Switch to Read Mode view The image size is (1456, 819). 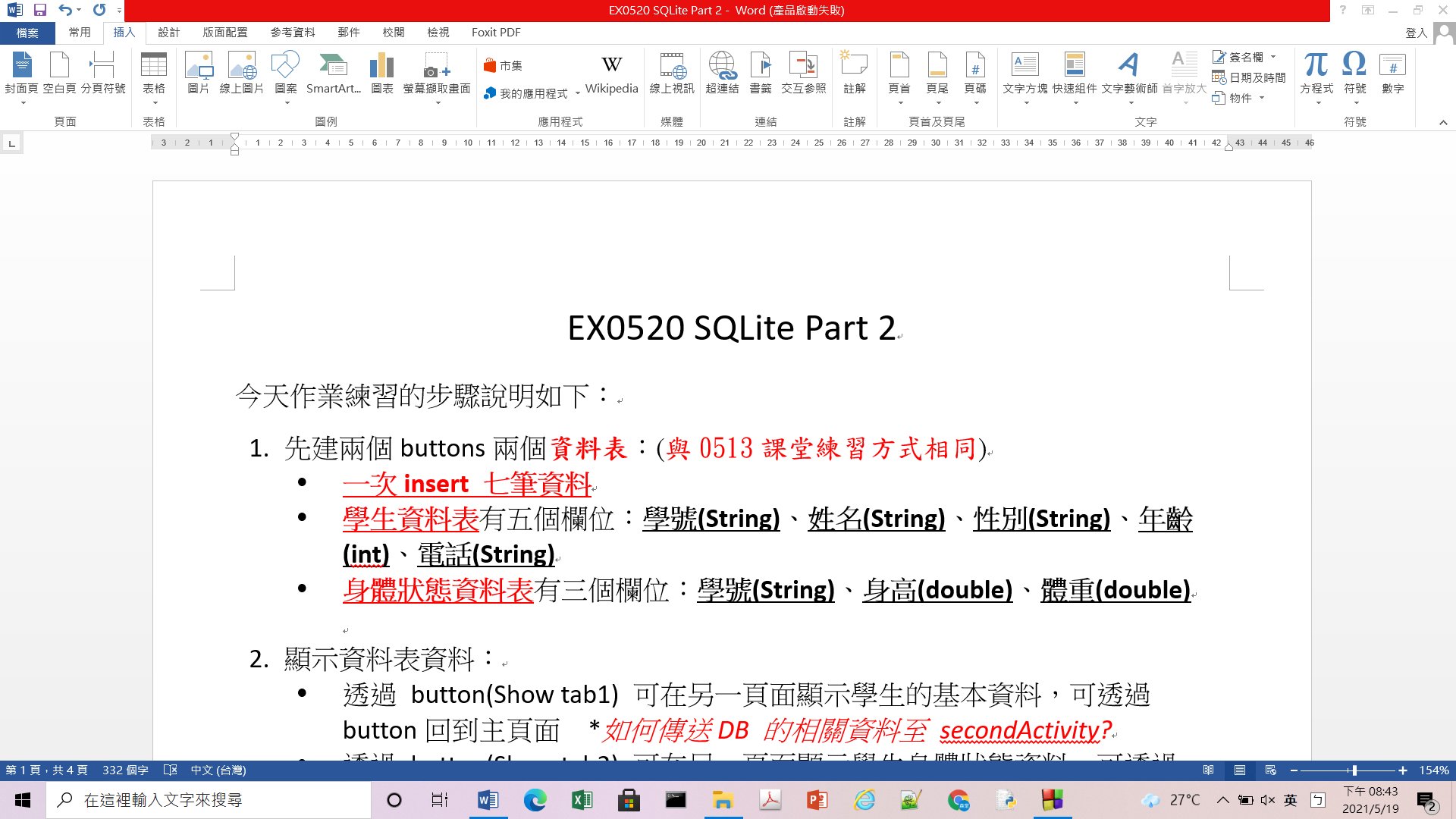click(1208, 770)
